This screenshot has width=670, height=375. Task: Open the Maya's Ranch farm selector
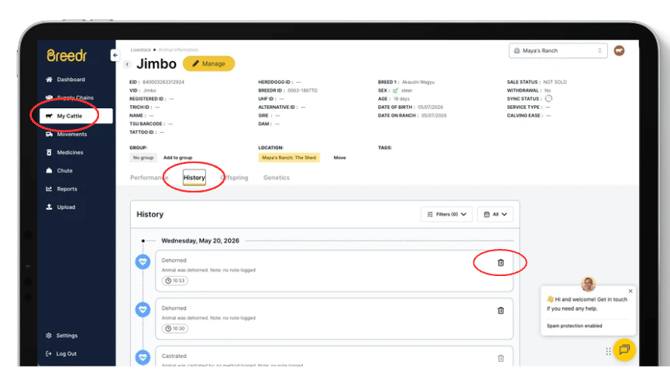tap(558, 51)
